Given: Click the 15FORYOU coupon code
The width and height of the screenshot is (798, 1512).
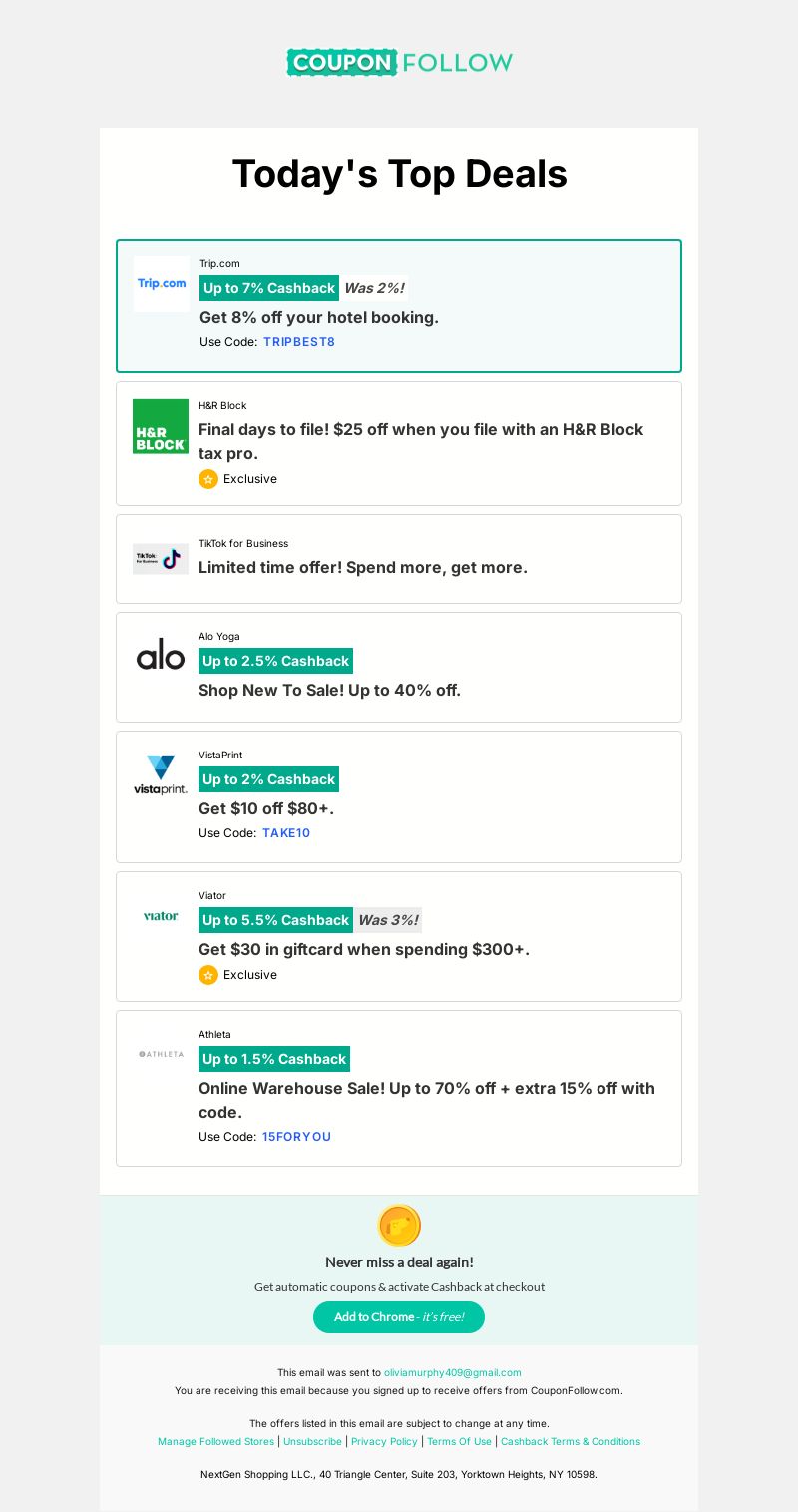Looking at the screenshot, I should tap(296, 1137).
